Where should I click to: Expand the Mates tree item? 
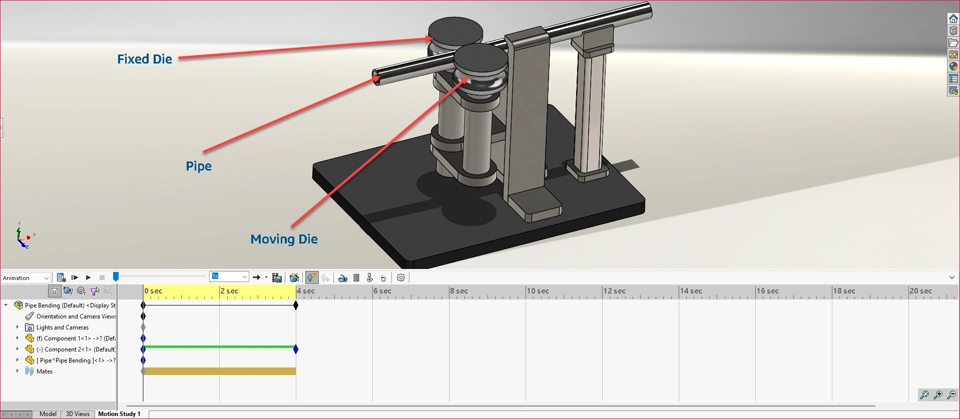[x=17, y=371]
